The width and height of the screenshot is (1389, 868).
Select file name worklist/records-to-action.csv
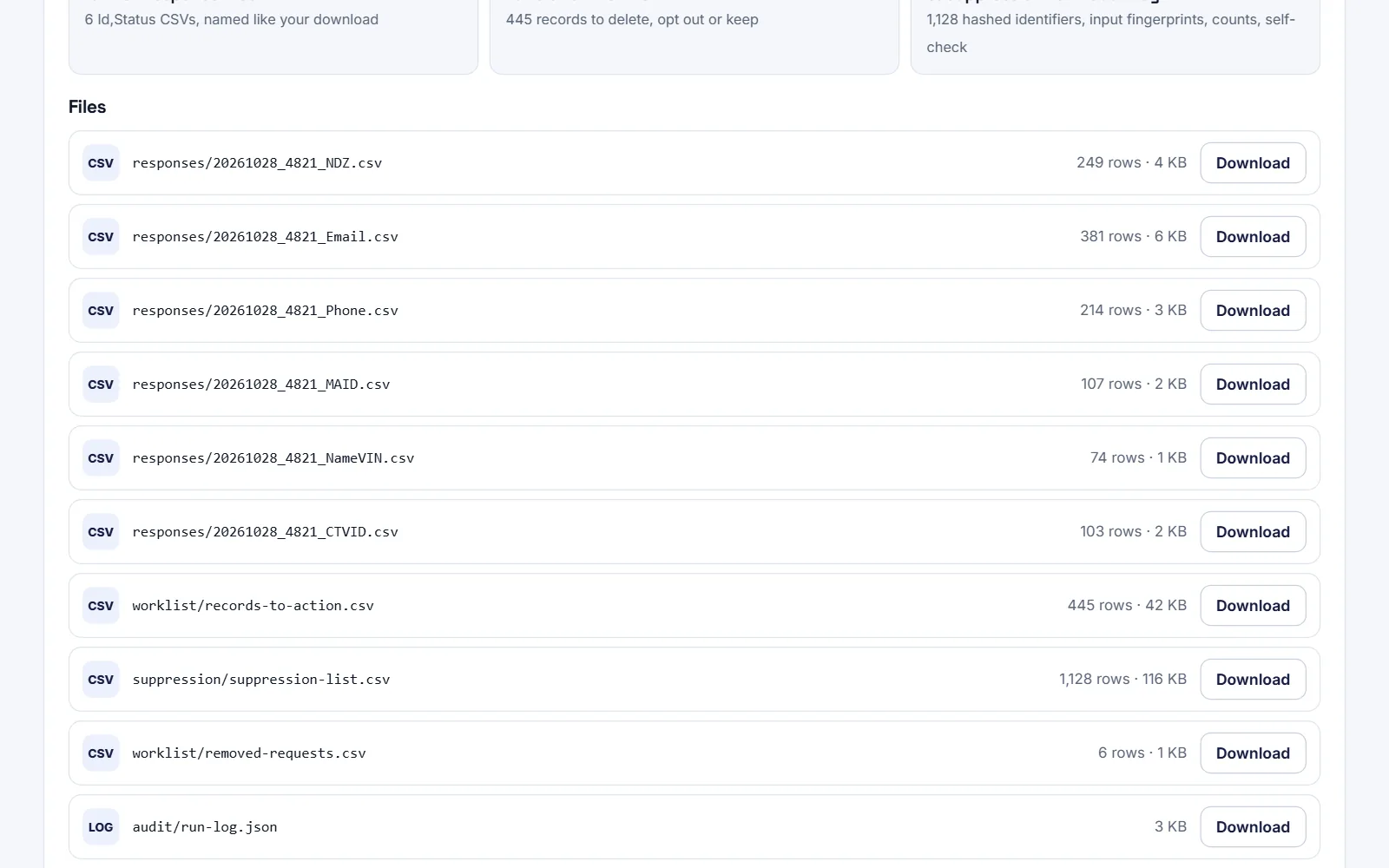[x=253, y=606]
